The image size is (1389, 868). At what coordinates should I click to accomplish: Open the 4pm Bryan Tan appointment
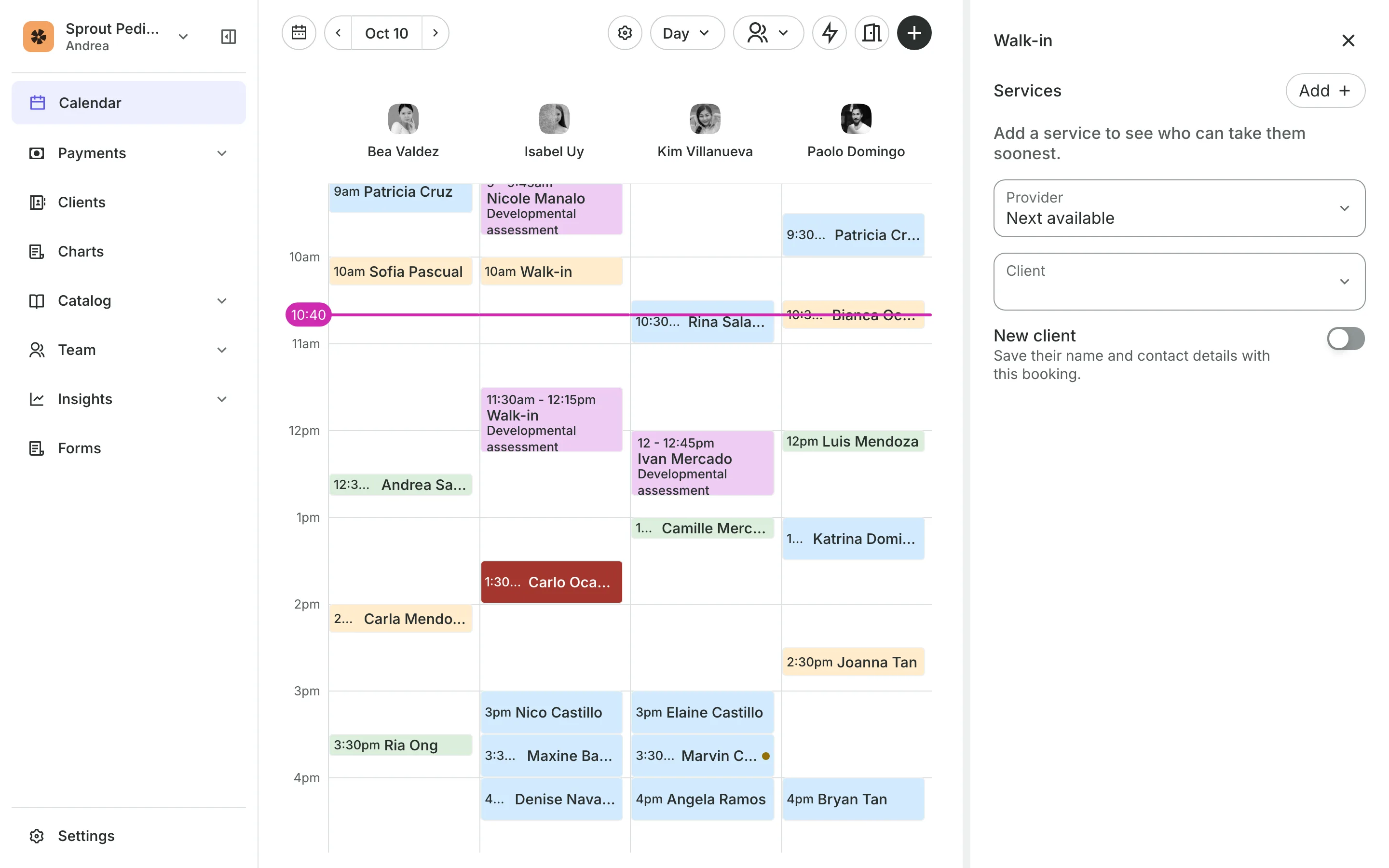pyautogui.click(x=853, y=799)
